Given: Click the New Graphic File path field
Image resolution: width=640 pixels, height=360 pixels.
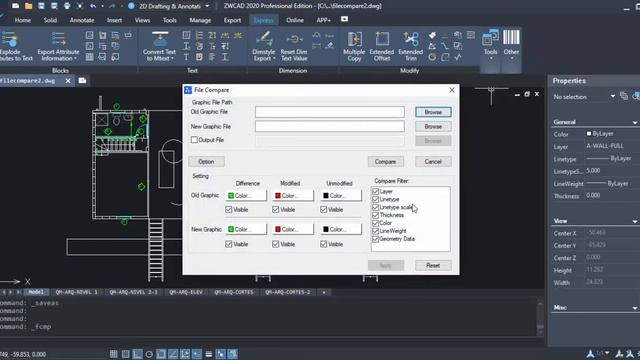Looking at the screenshot, I should (330, 127).
